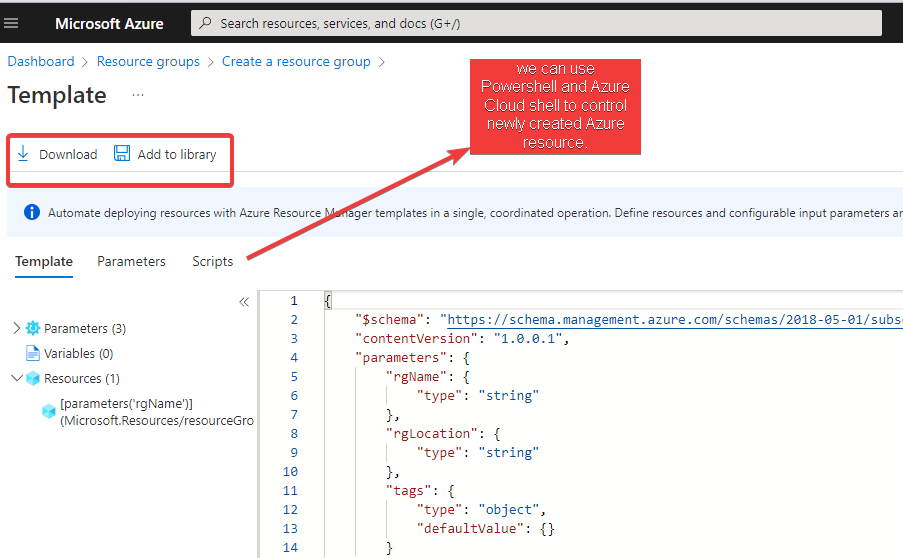
Task: Go to Dashboard breadcrumb
Action: tap(41, 62)
